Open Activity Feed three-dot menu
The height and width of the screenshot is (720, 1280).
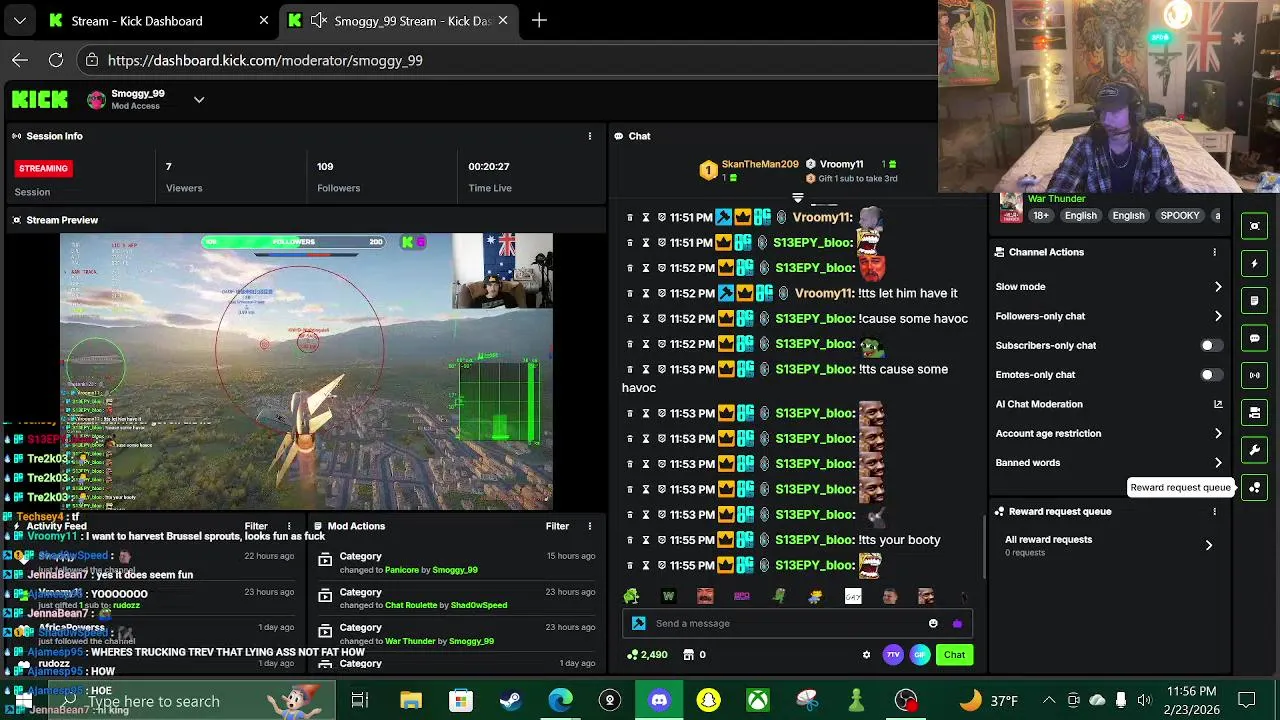coord(289,526)
